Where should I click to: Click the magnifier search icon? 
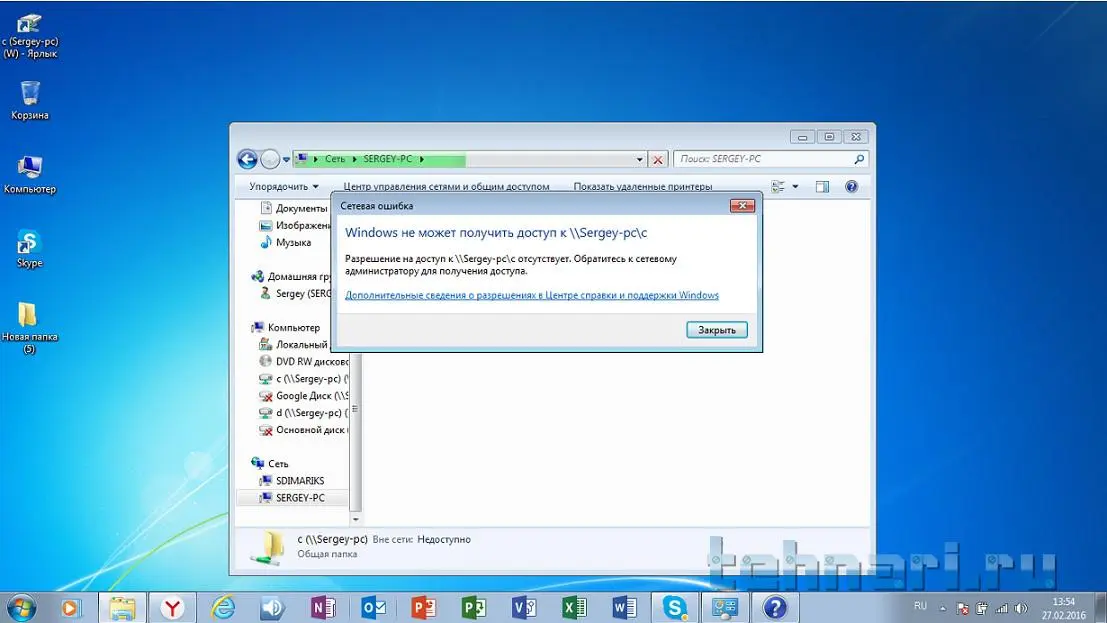859,159
